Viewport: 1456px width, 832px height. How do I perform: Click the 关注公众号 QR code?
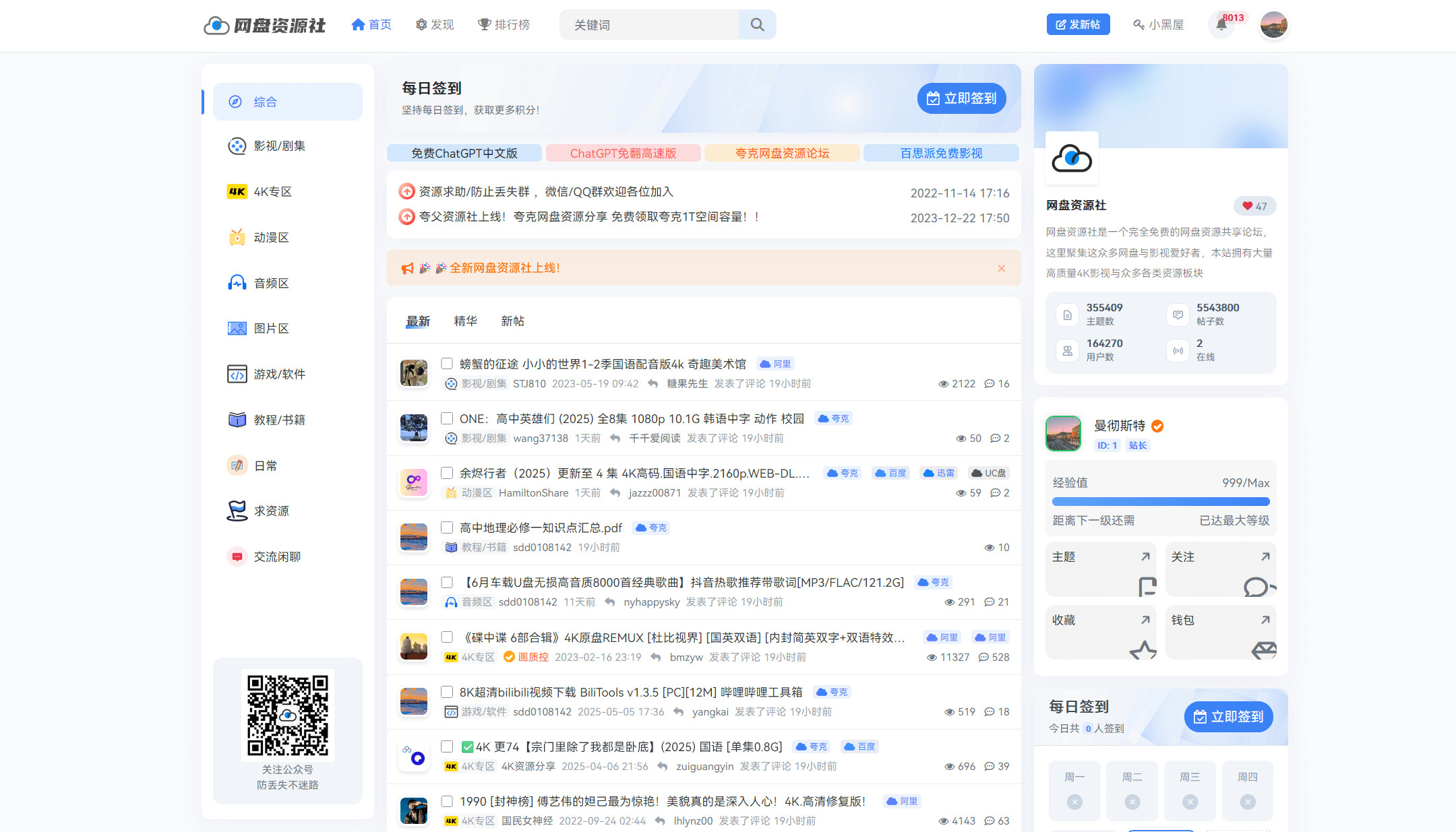(288, 715)
